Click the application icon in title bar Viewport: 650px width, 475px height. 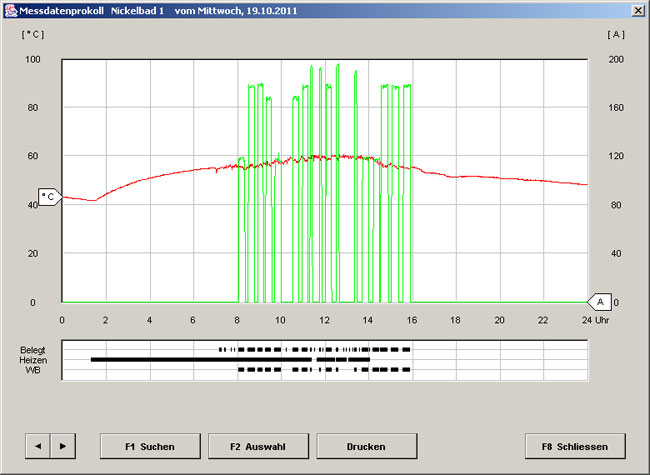click(9, 9)
